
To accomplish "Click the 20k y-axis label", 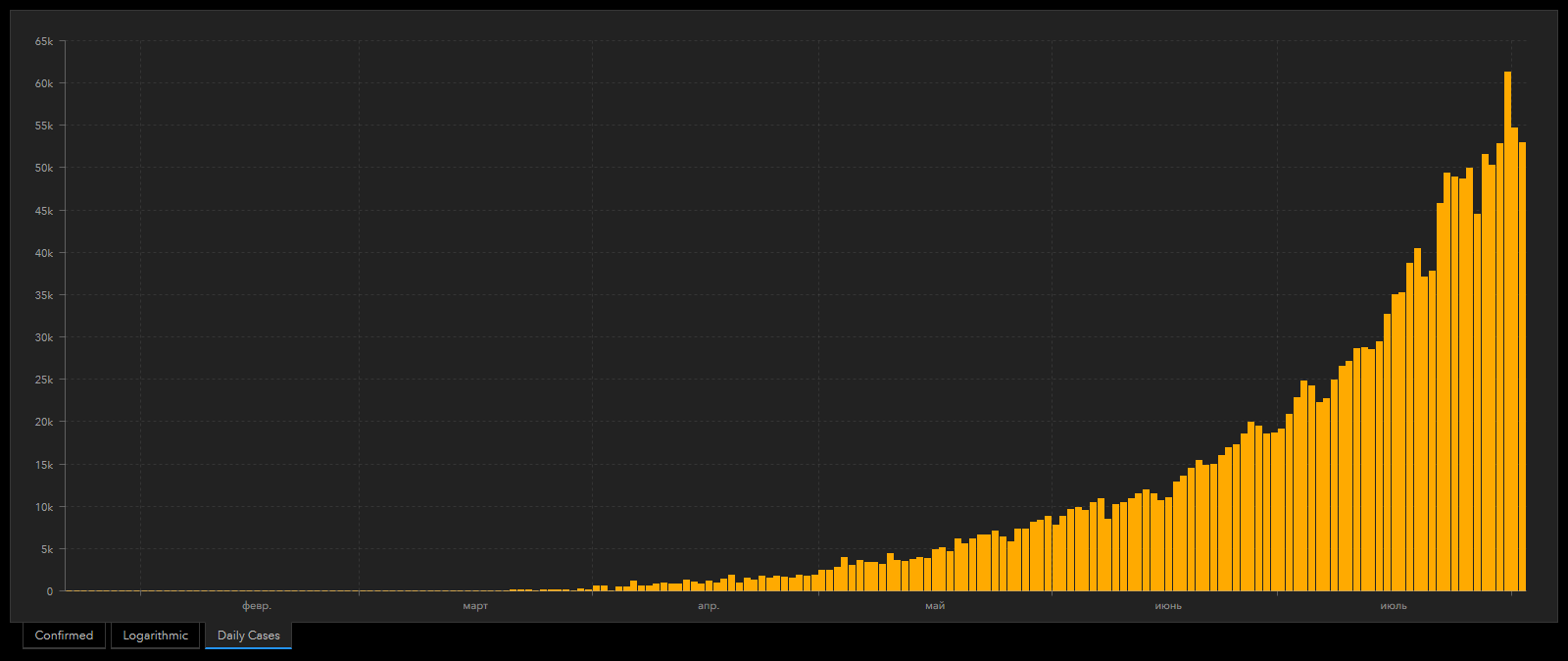I will tap(44, 422).
